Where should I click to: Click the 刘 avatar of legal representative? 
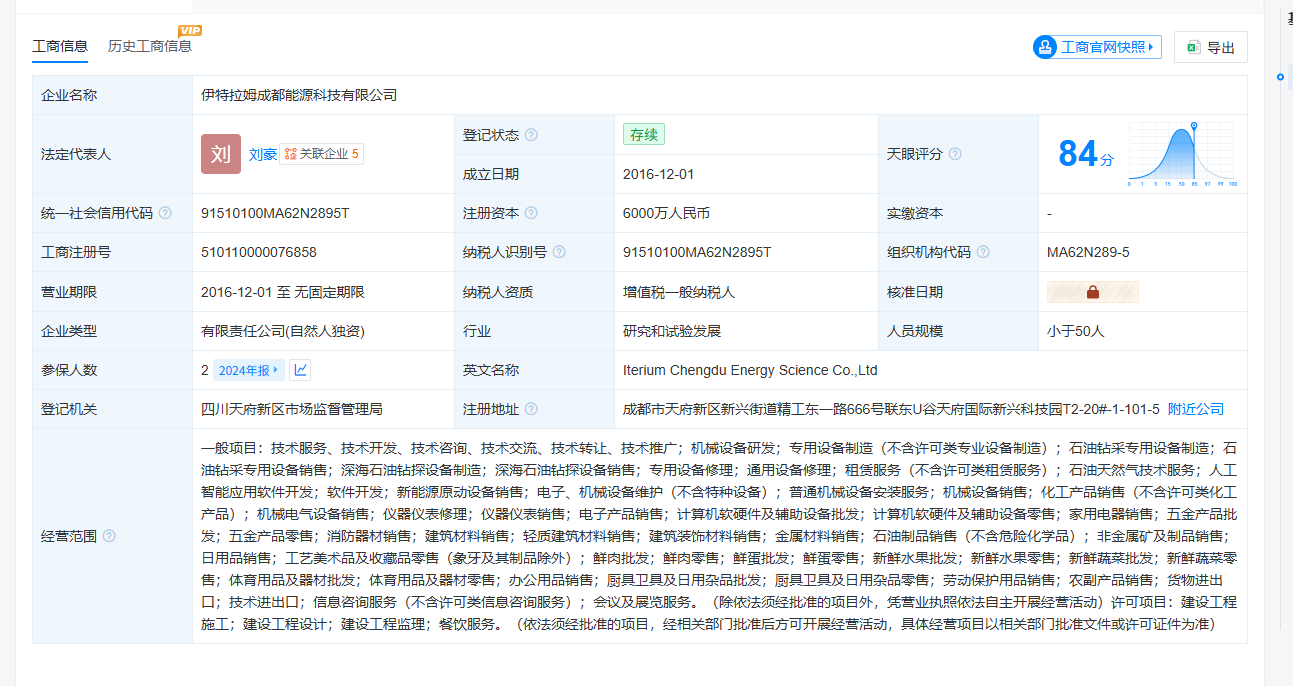pyautogui.click(x=221, y=154)
